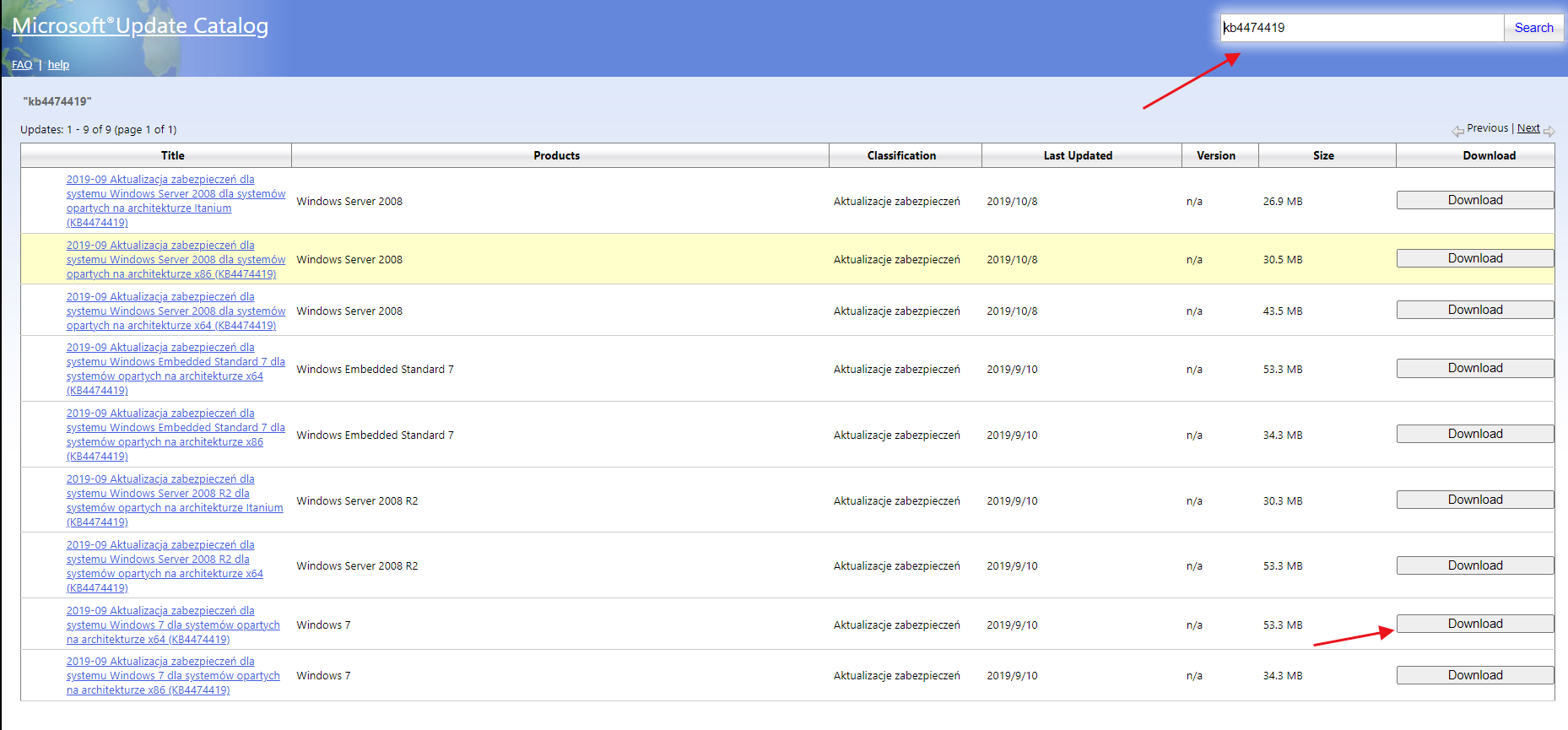The height and width of the screenshot is (730, 1568).
Task: Open the Windows Server 2008 x64 update title
Action: (x=176, y=311)
